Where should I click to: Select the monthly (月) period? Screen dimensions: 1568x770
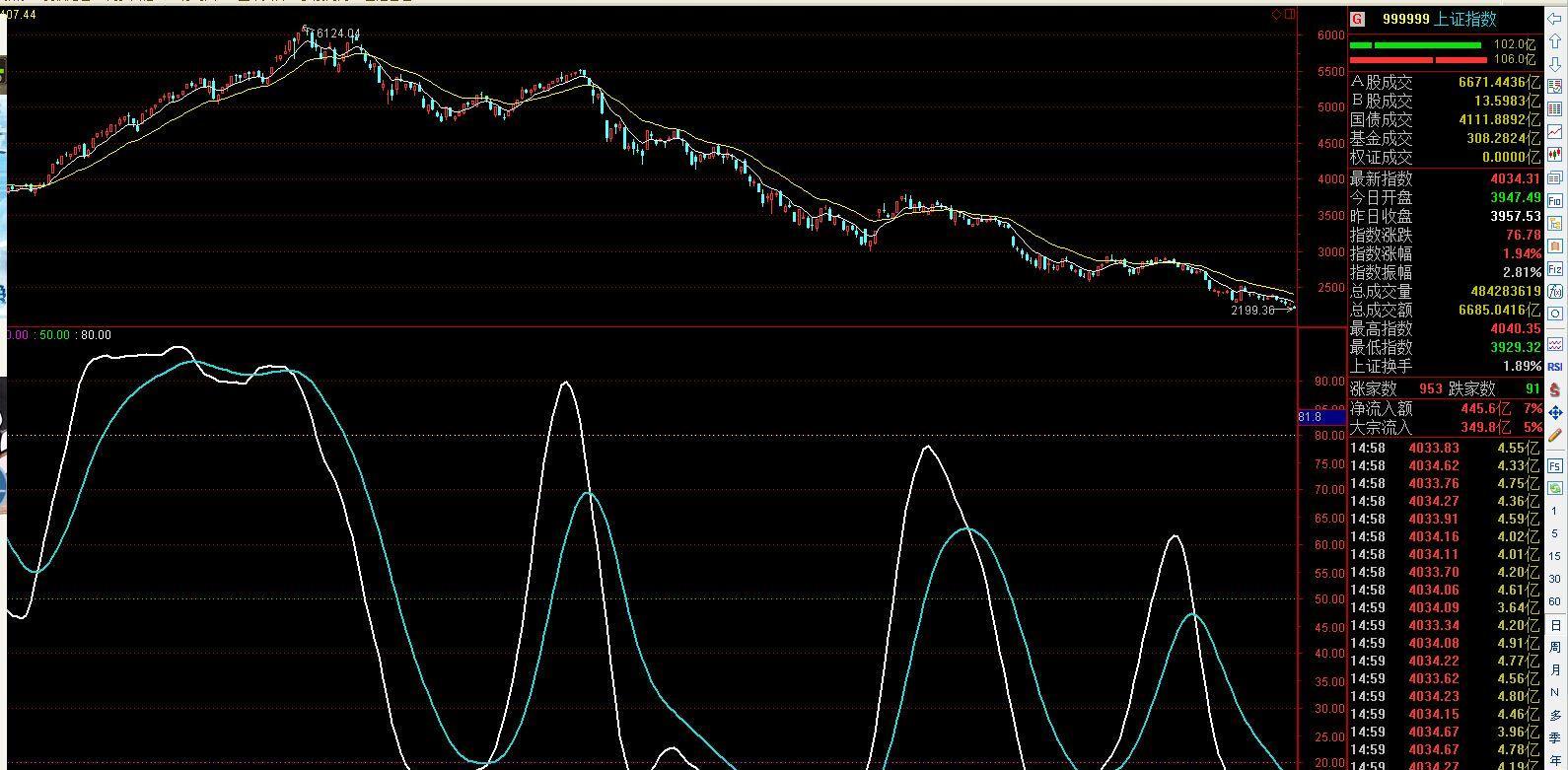[1555, 670]
